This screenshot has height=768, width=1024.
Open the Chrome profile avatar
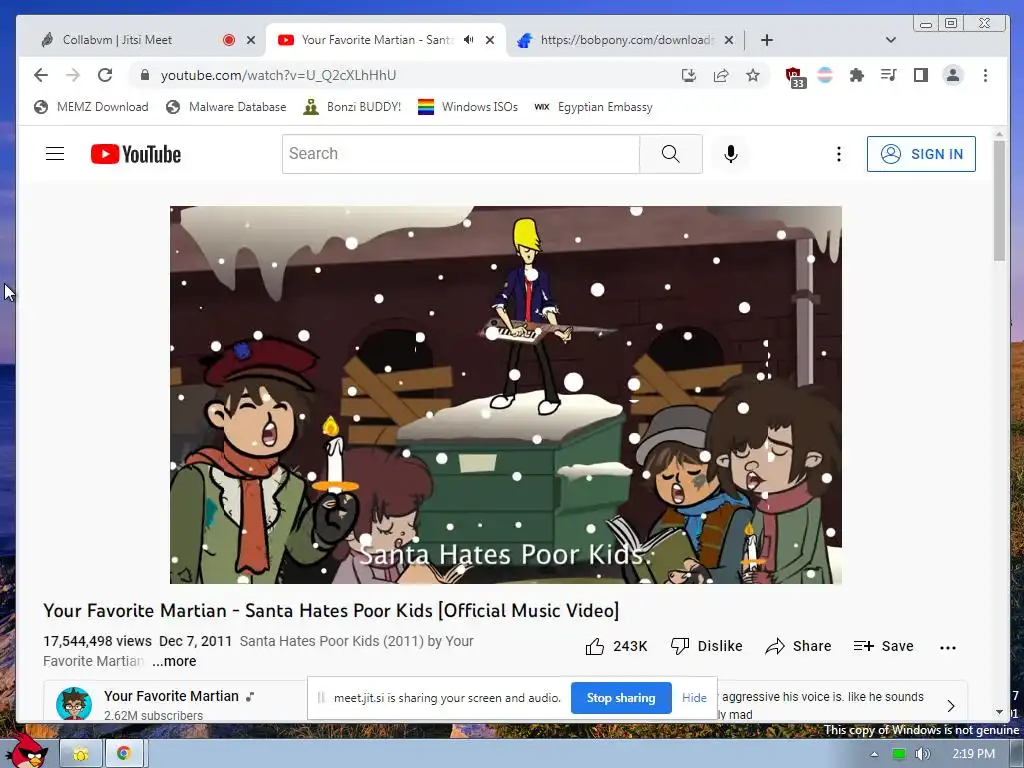[953, 75]
